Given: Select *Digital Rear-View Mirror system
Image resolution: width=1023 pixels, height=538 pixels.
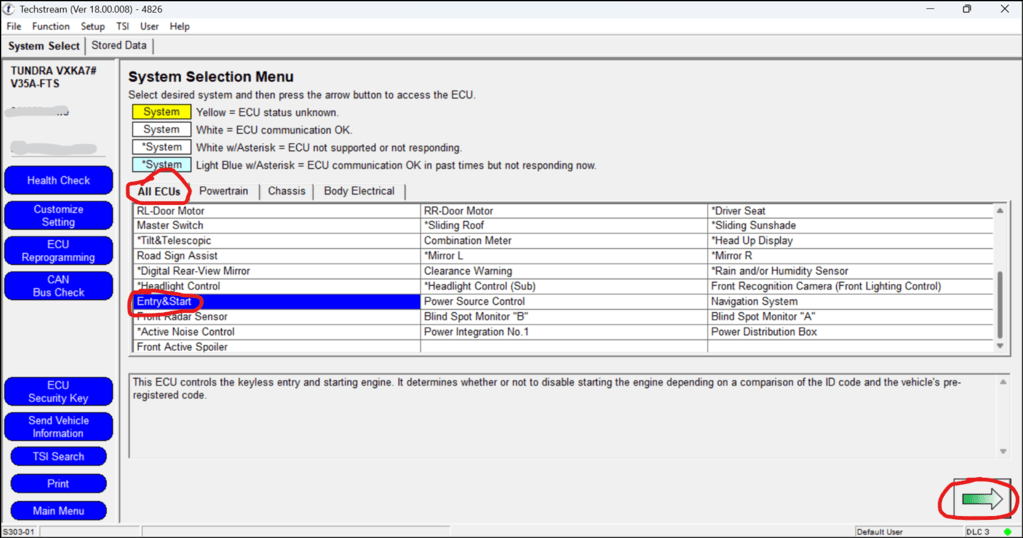Looking at the screenshot, I should click(277, 271).
